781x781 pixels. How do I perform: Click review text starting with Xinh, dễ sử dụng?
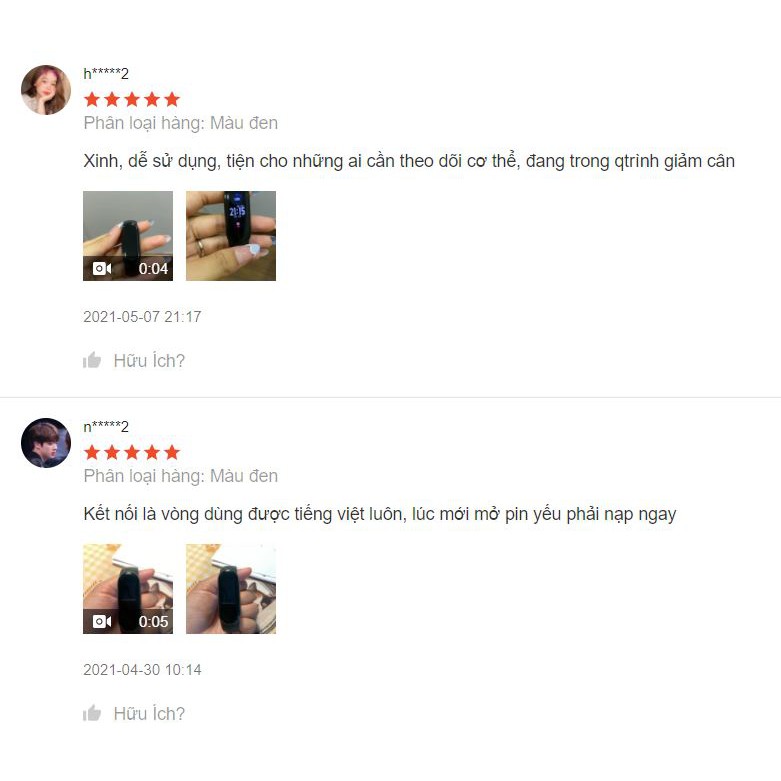(x=409, y=161)
